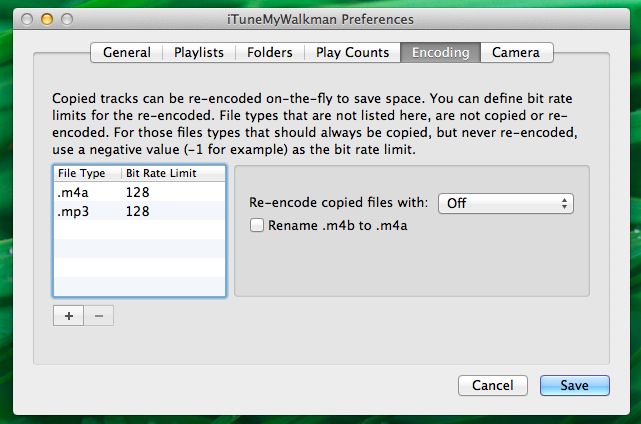Enable Rename .m4b to .m4a checkbox
The width and height of the screenshot is (641, 424).
coord(257,225)
